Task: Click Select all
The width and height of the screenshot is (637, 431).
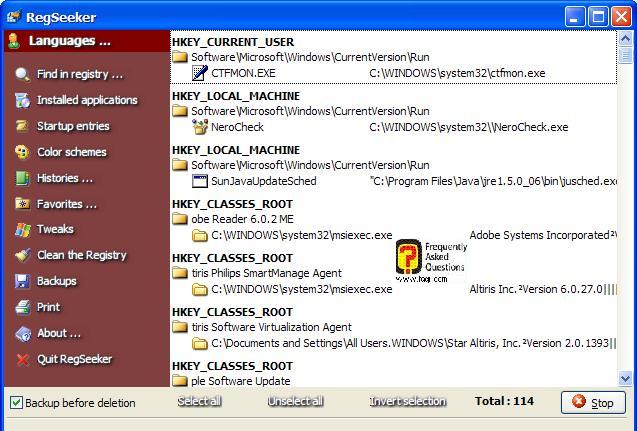Action: (x=199, y=401)
